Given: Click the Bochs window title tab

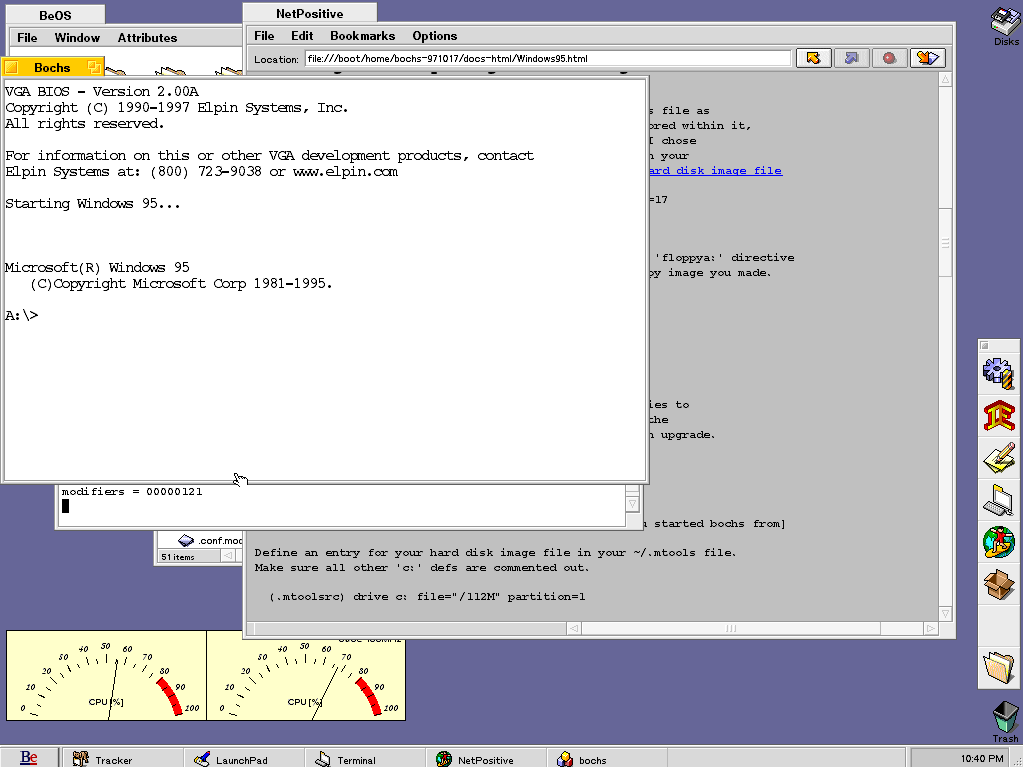Looking at the screenshot, I should click(52, 67).
